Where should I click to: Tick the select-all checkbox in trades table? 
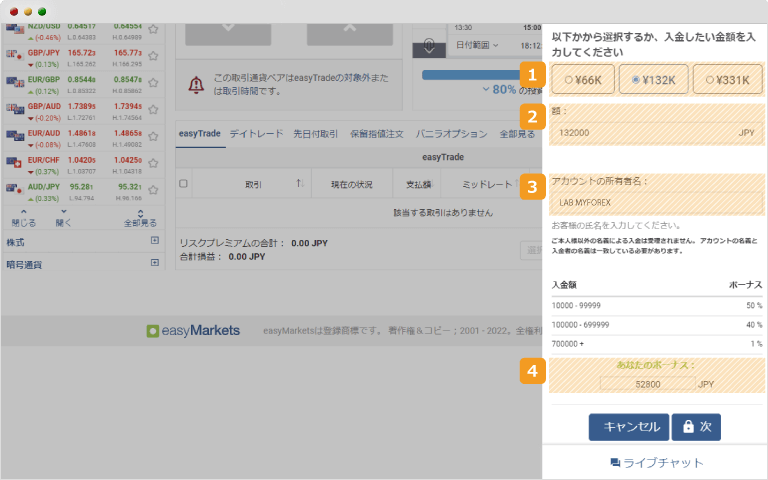(183, 184)
